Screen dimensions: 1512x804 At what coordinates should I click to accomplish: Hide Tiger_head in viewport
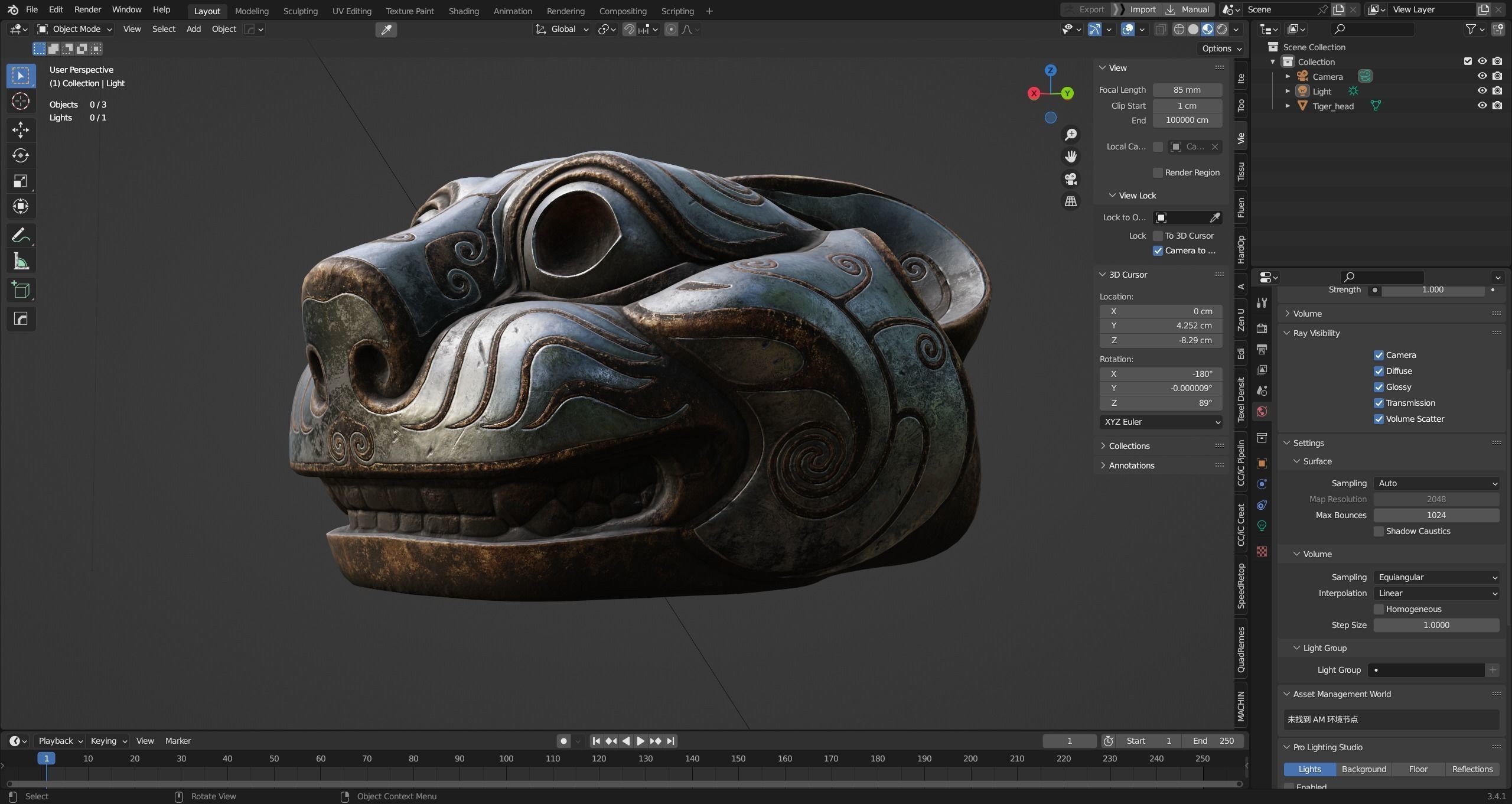pos(1482,106)
